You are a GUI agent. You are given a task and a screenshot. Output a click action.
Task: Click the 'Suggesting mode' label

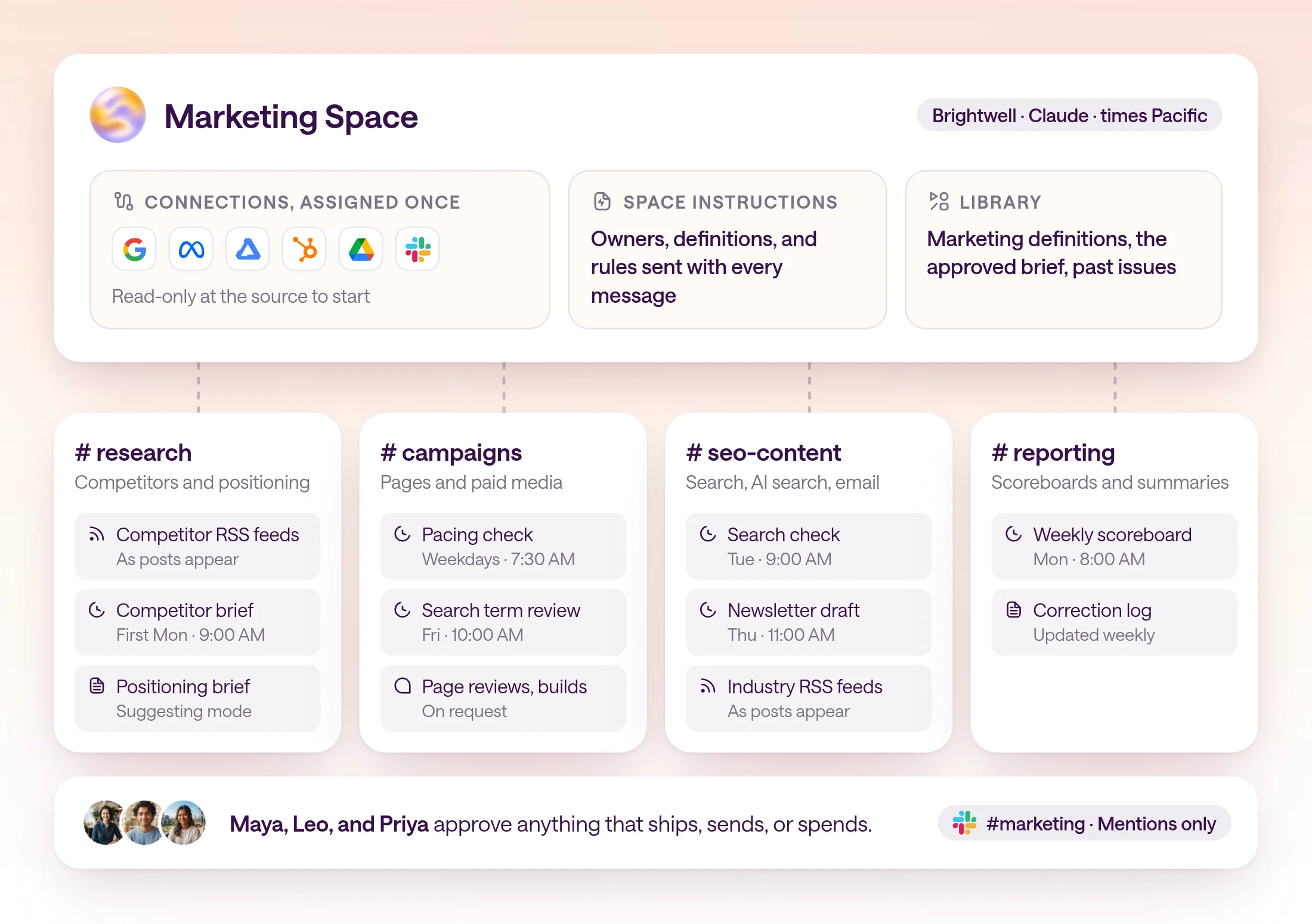pyautogui.click(x=184, y=711)
